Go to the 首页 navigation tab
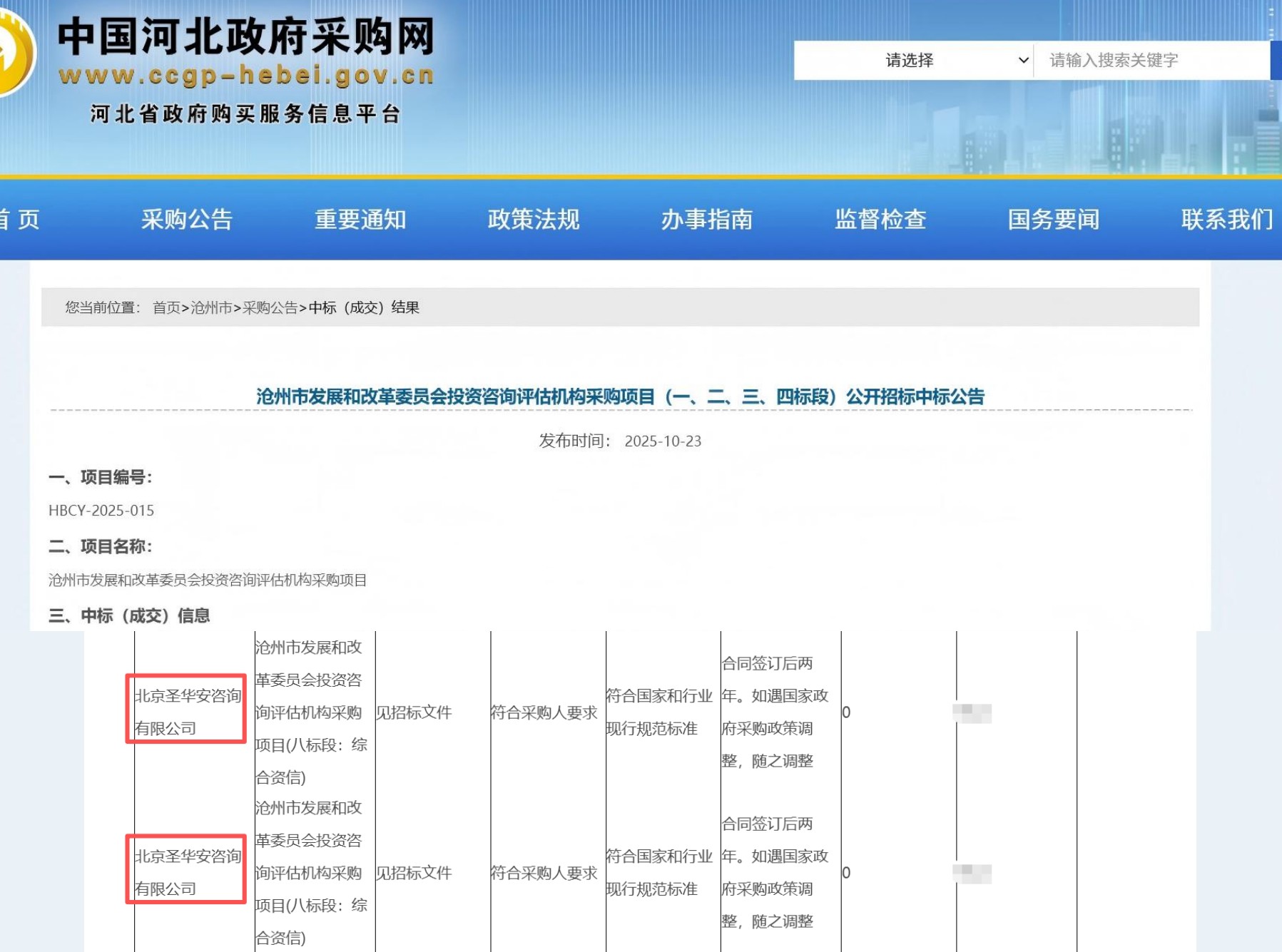The height and width of the screenshot is (952, 1282). pos(20,220)
